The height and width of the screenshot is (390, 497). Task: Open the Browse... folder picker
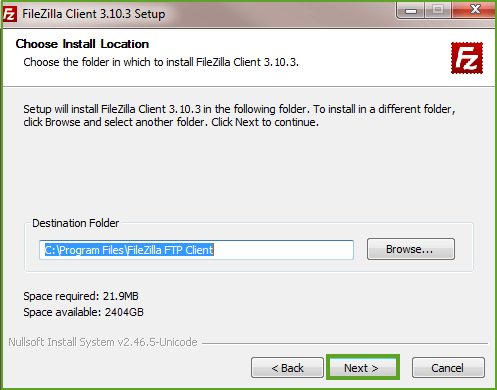click(411, 249)
